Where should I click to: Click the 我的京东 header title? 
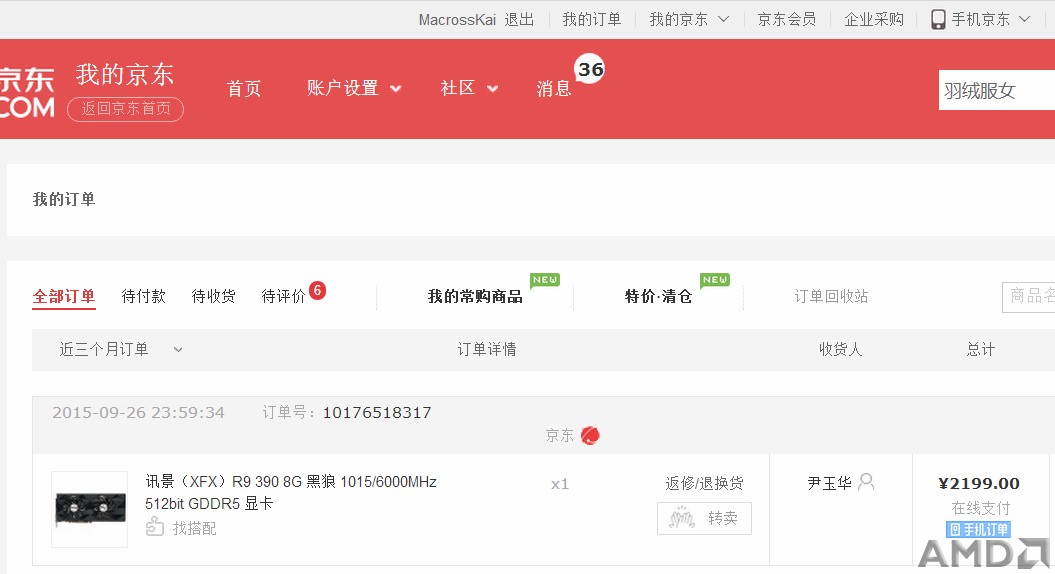(x=124, y=74)
